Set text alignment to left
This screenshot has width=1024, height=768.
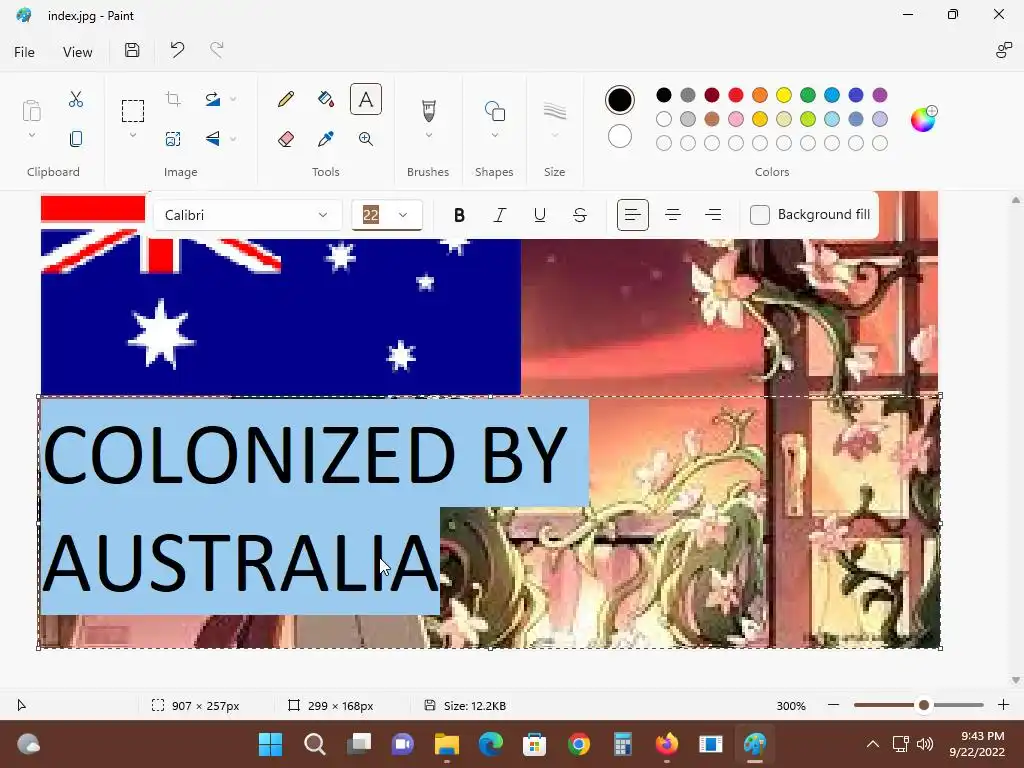(x=632, y=215)
